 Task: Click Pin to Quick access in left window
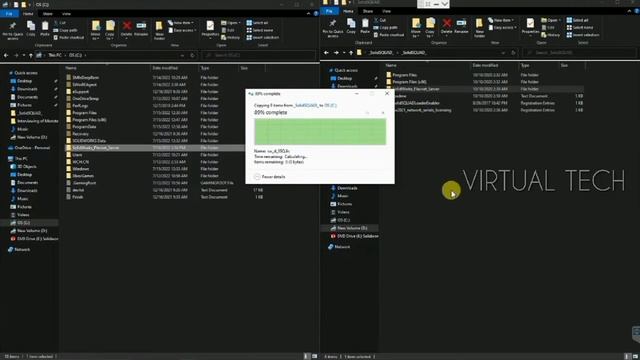click(x=13, y=30)
